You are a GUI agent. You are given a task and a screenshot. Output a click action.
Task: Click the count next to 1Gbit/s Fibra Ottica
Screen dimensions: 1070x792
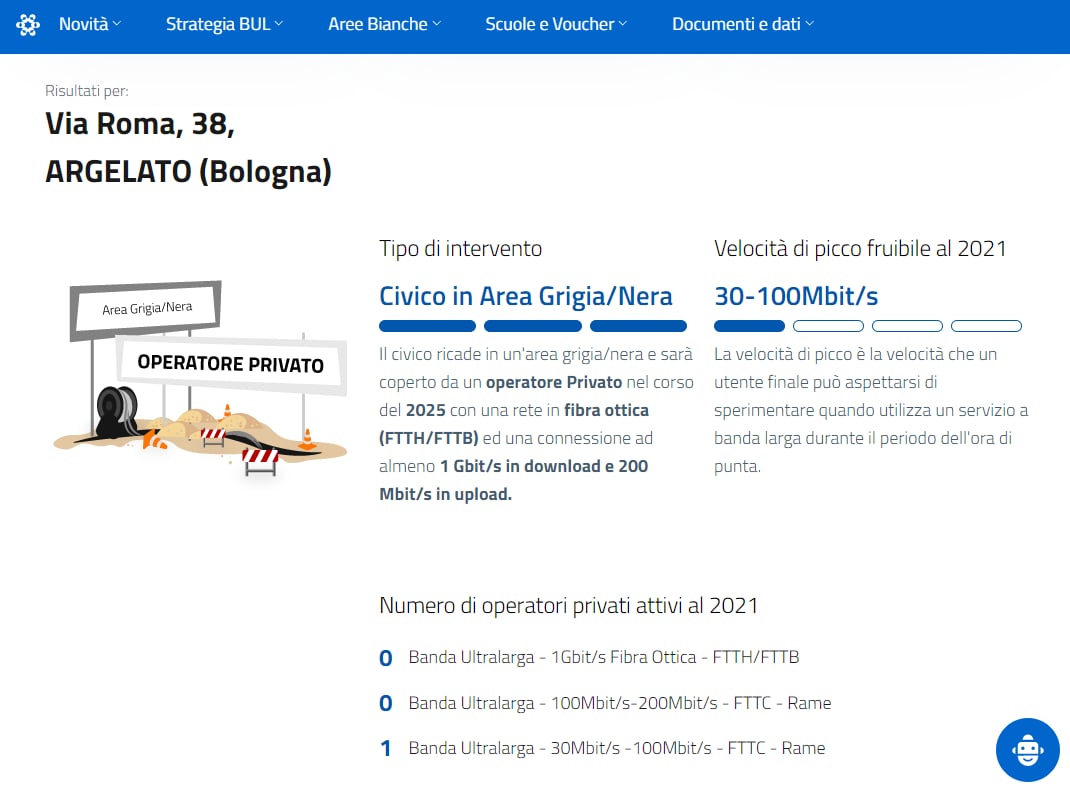pos(386,658)
